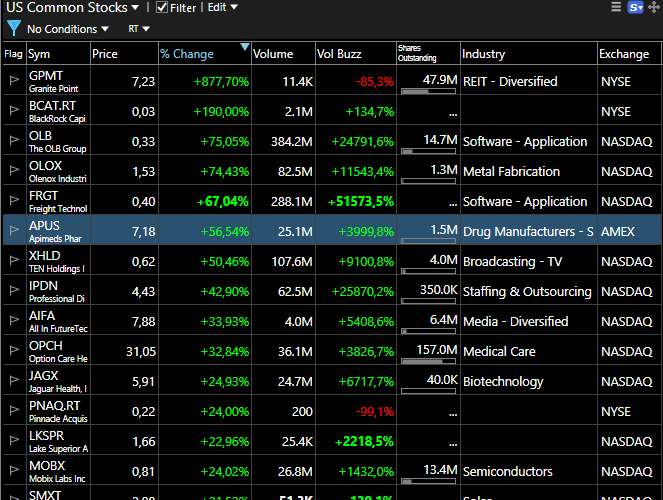Toggle the flag for AIFA
This screenshot has height=500, width=663.
tap(14, 320)
